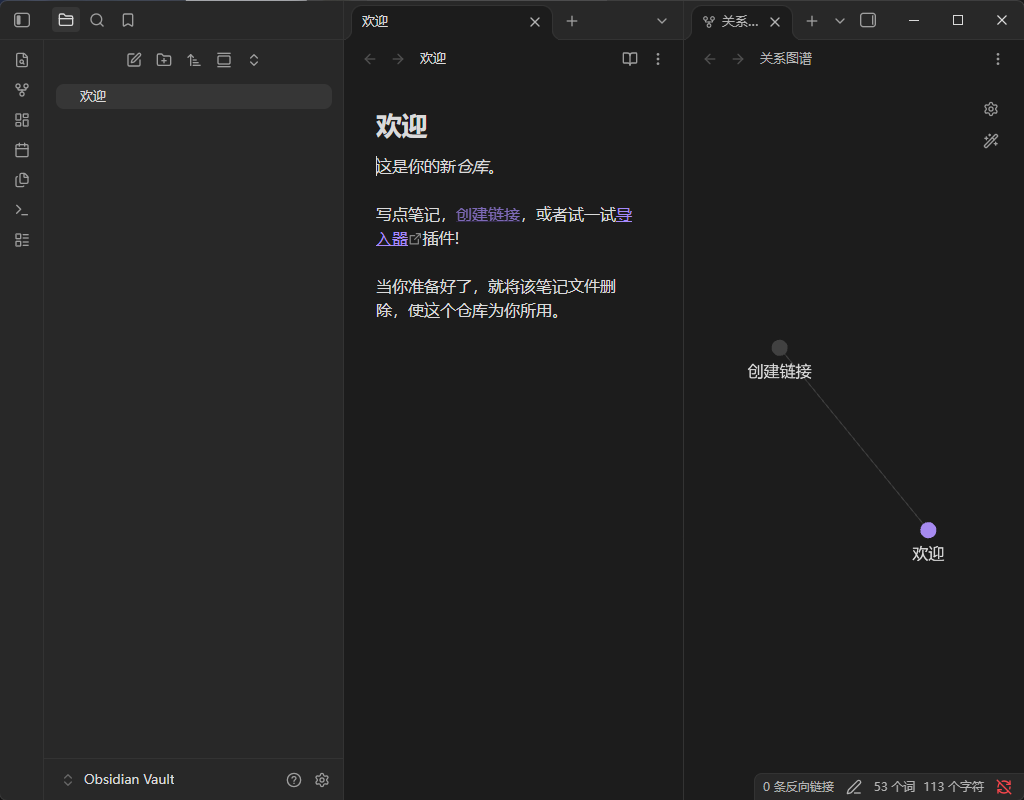Select the 欢迎 note in file list

click(x=194, y=97)
